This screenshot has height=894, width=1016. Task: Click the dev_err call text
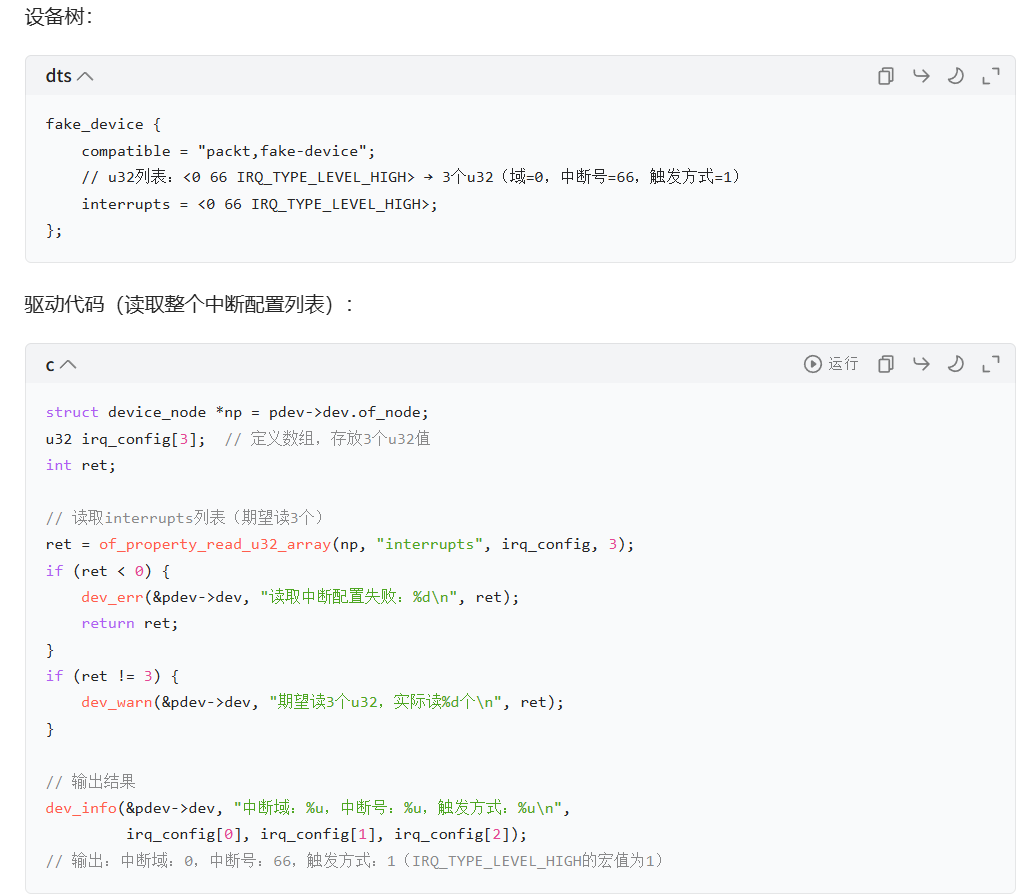tap(112, 597)
